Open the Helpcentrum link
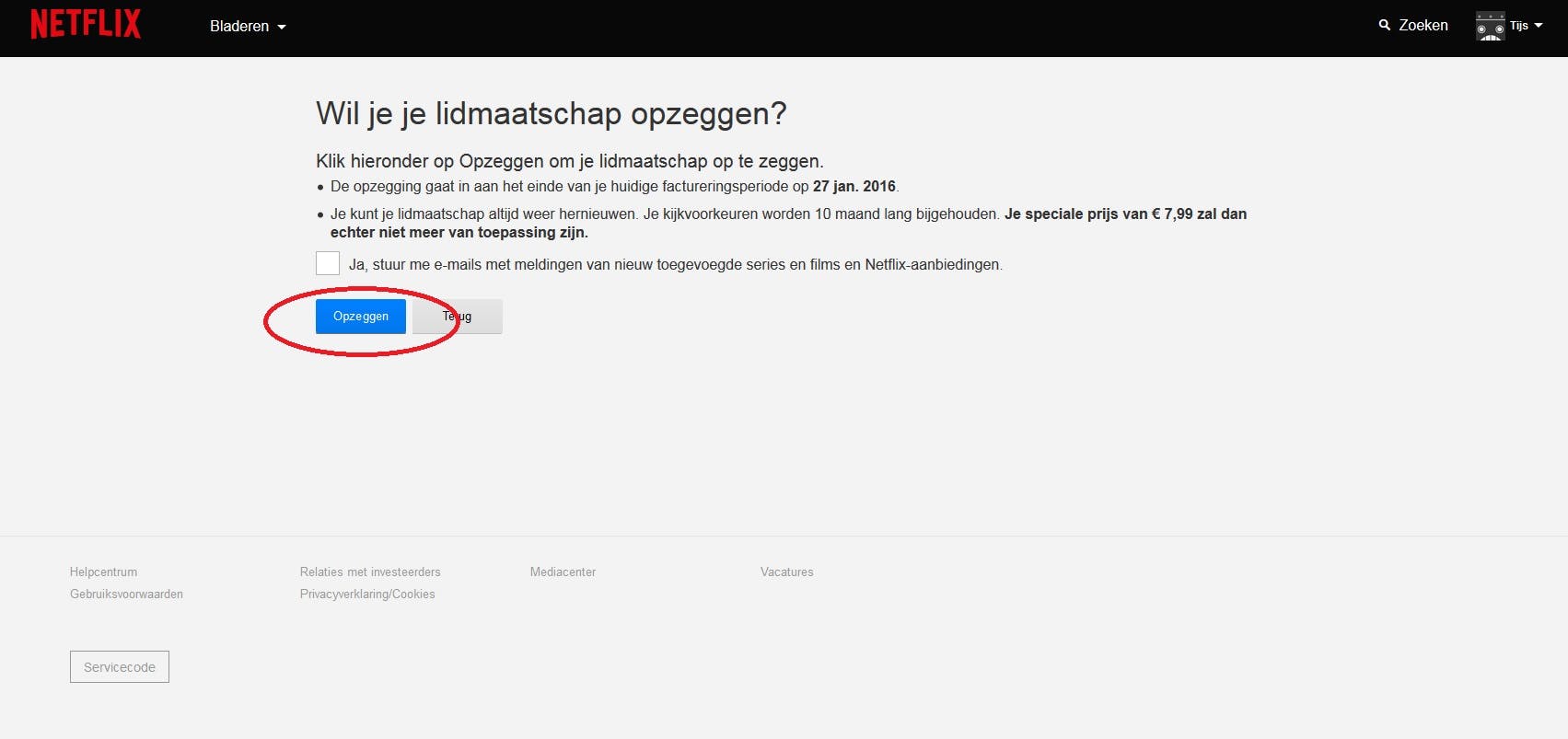 [x=103, y=572]
